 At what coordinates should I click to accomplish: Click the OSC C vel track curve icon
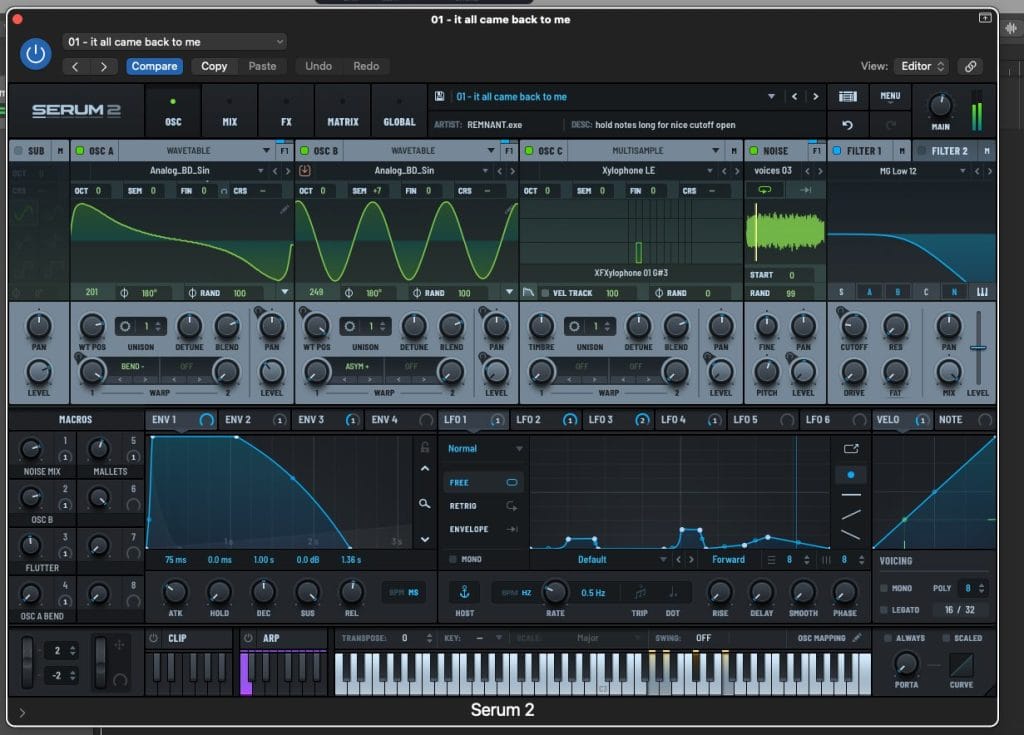pos(528,292)
